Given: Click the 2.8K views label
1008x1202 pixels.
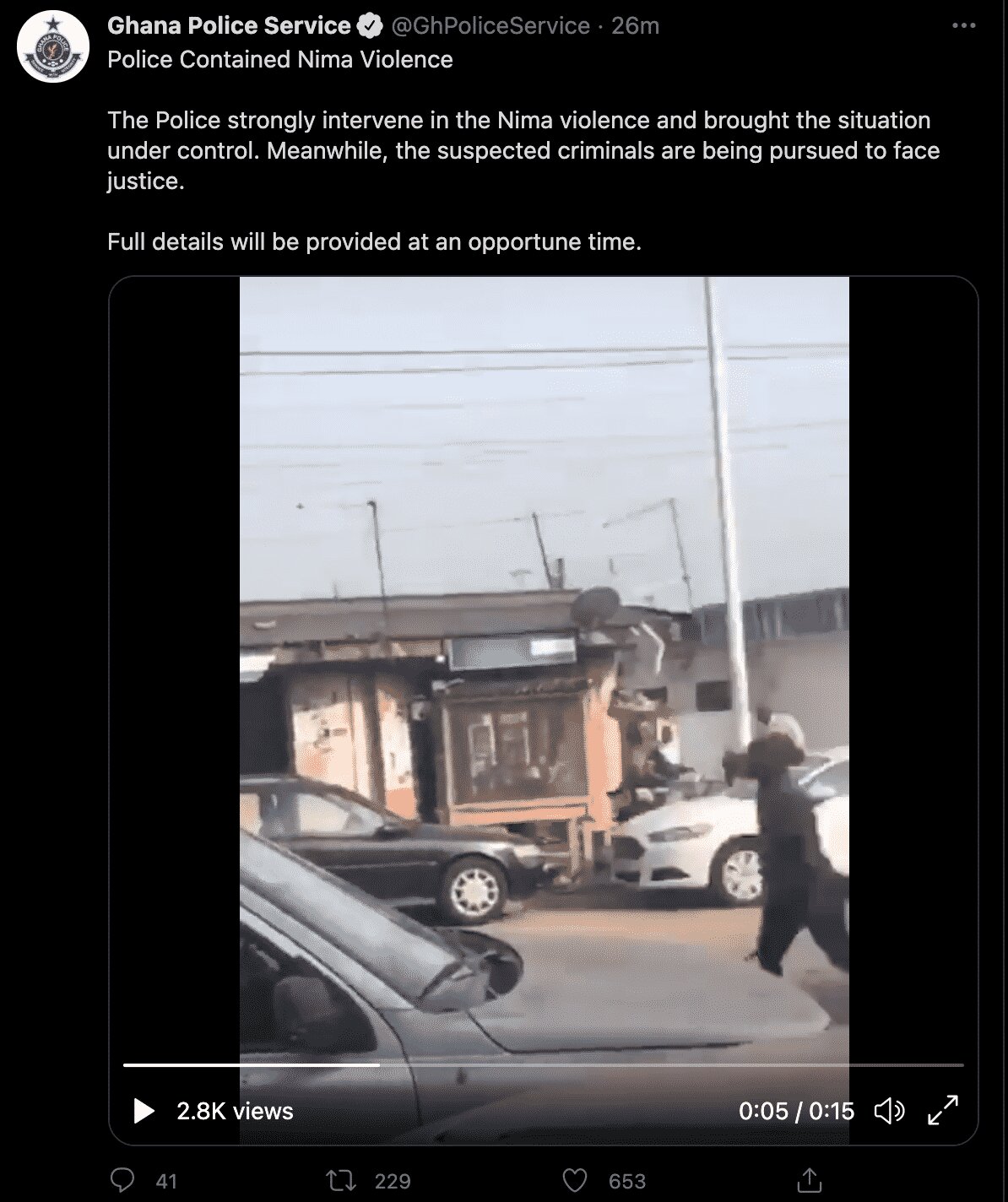Looking at the screenshot, I should [235, 1111].
